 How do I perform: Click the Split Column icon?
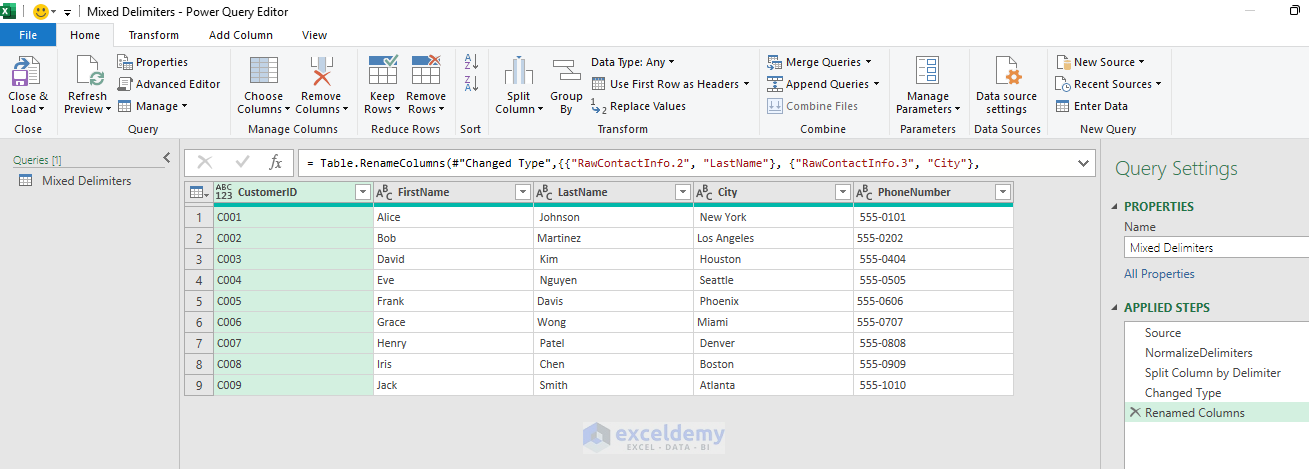pyautogui.click(x=518, y=72)
